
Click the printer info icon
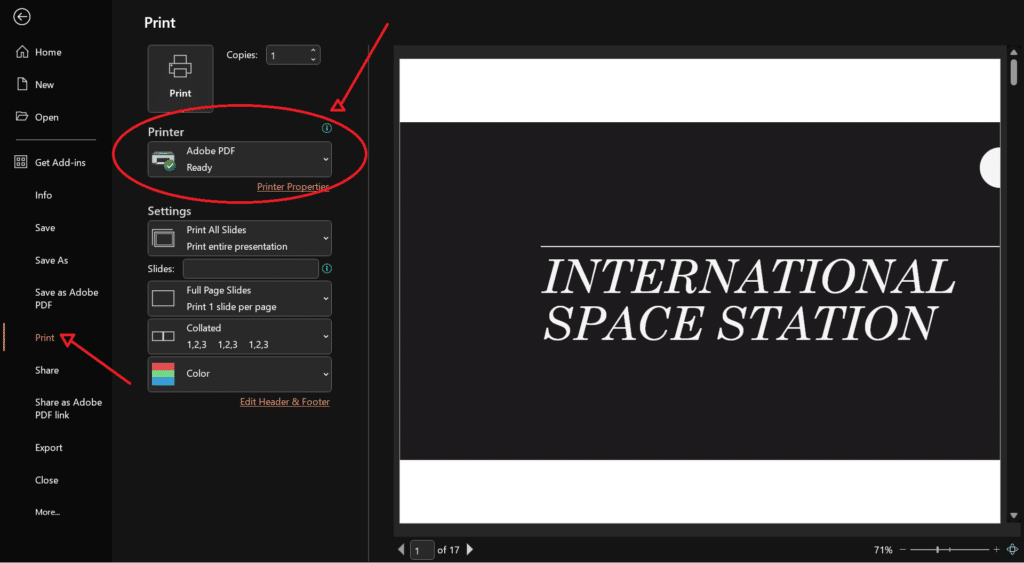pos(327,128)
